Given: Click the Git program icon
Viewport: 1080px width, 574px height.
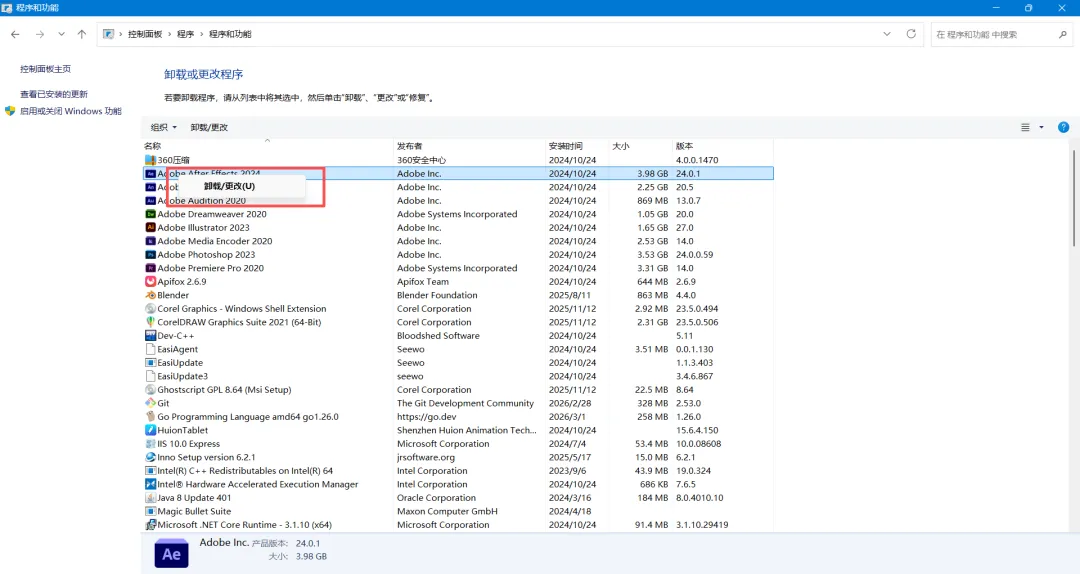Looking at the screenshot, I should pos(150,403).
